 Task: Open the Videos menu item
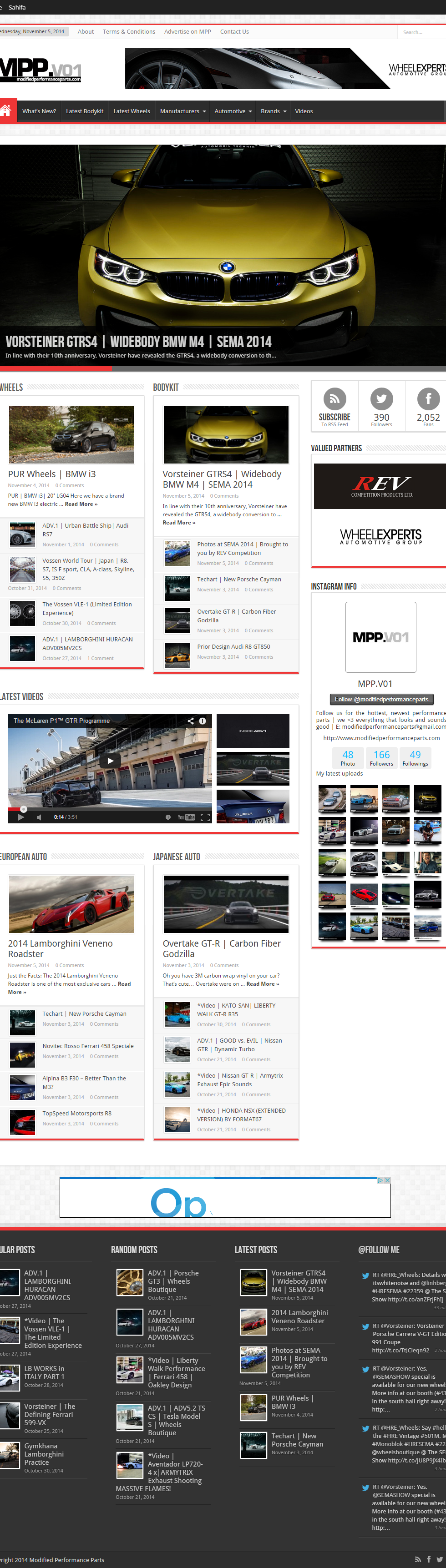pyautogui.click(x=304, y=111)
